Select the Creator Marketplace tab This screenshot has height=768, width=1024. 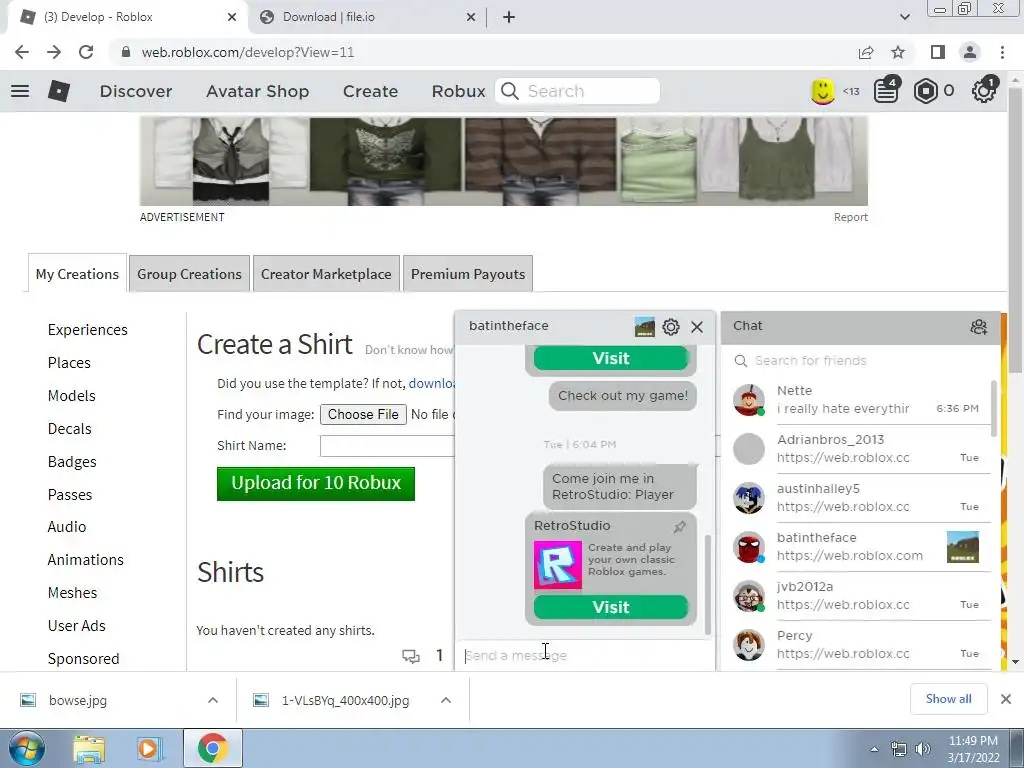pyautogui.click(x=326, y=274)
